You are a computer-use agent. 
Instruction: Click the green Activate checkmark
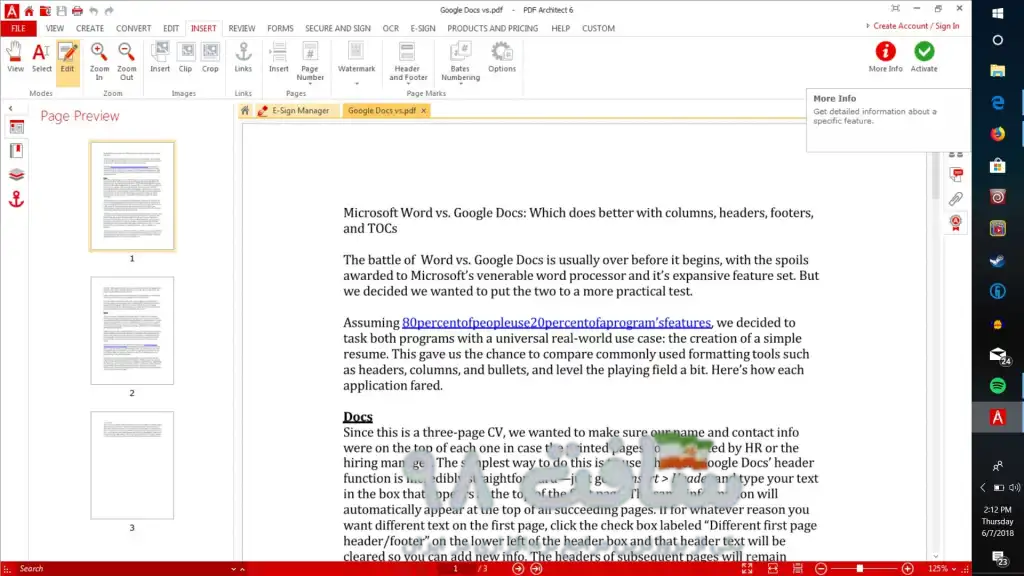pyautogui.click(x=924, y=52)
